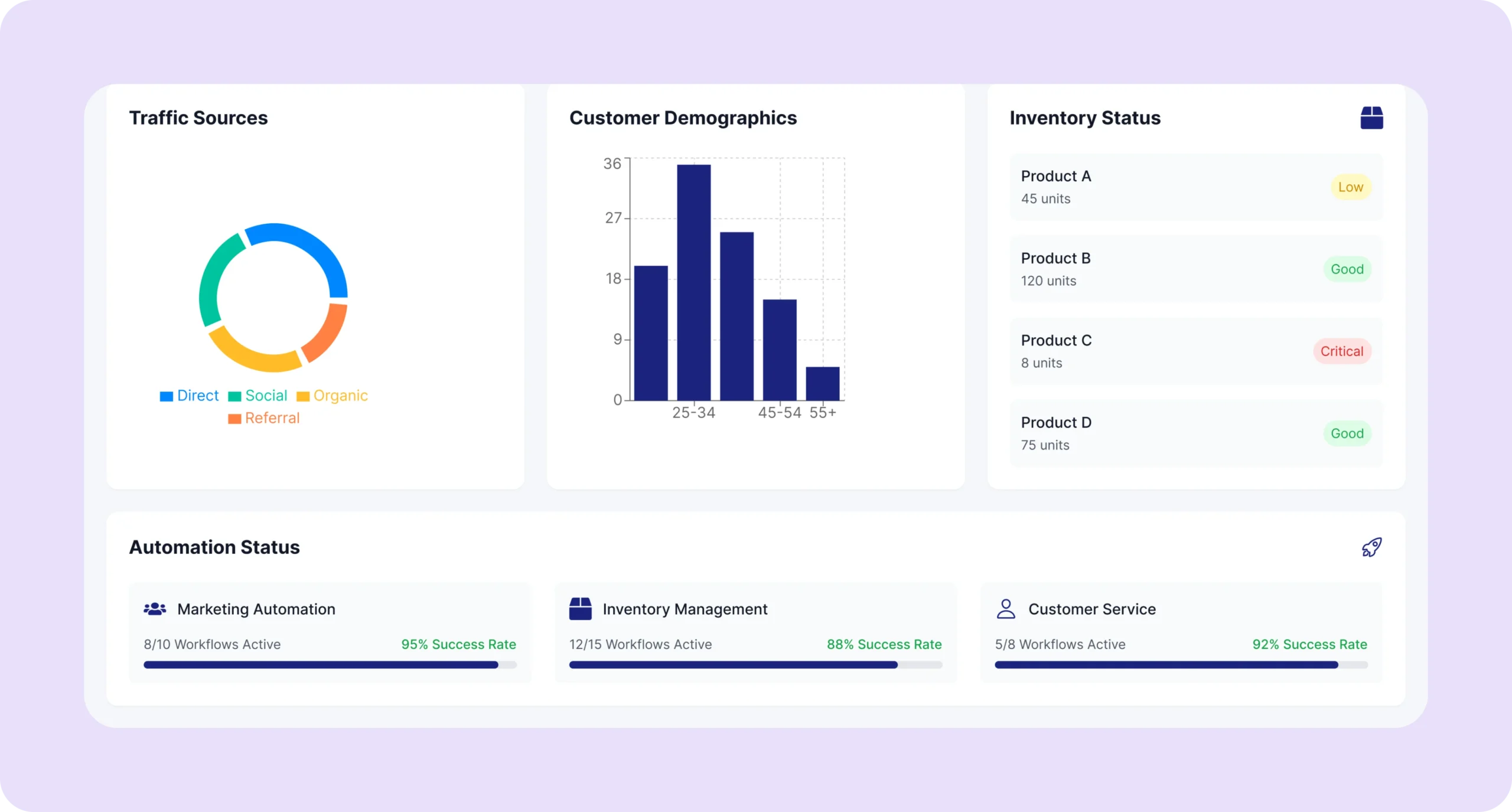Select the tallest 25-34 bar
1512x812 pixels.
[x=693, y=282]
